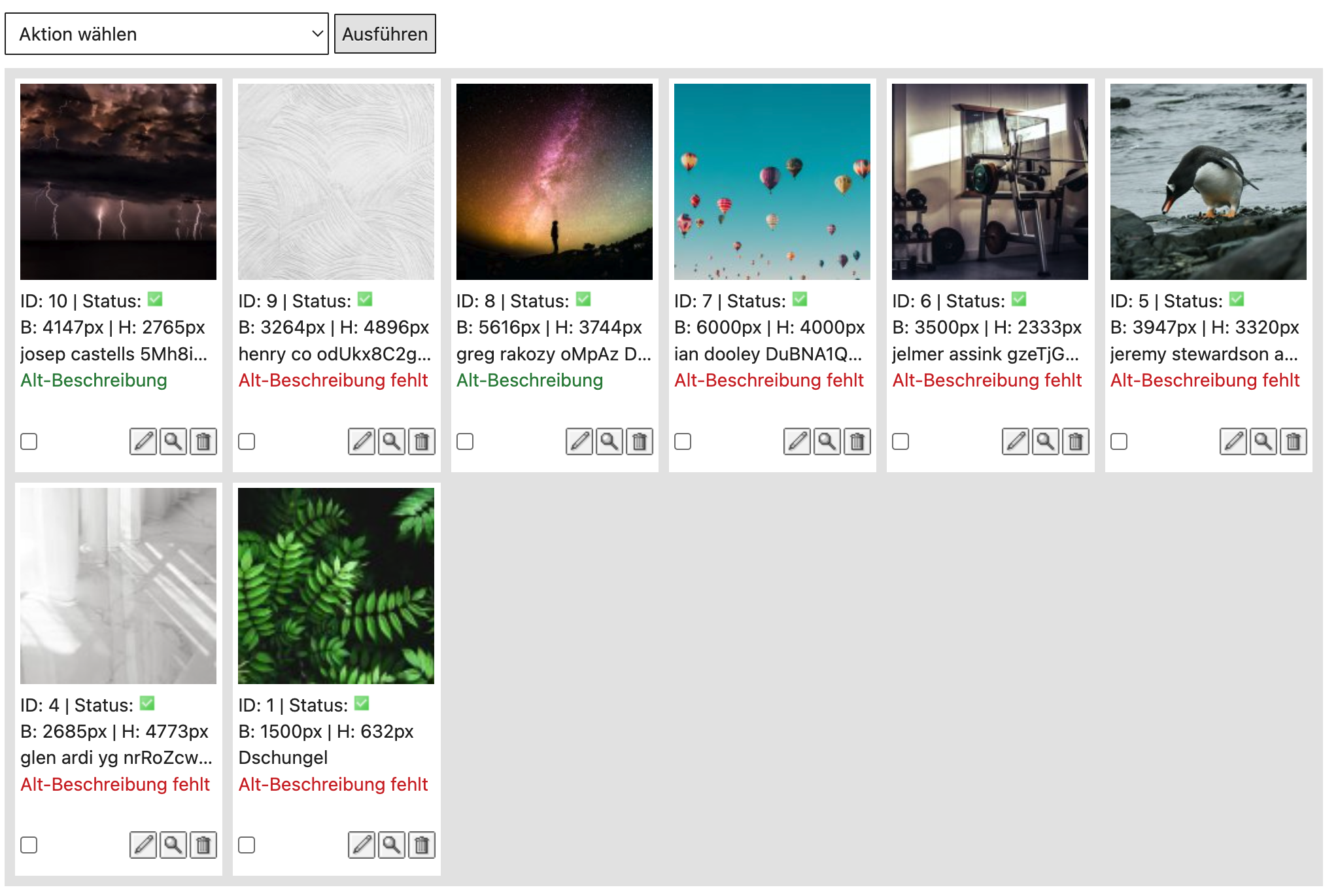Viewport: 1338px width, 896px height.
Task: Click the magnifier preview icon for image ID 9
Action: (x=392, y=441)
